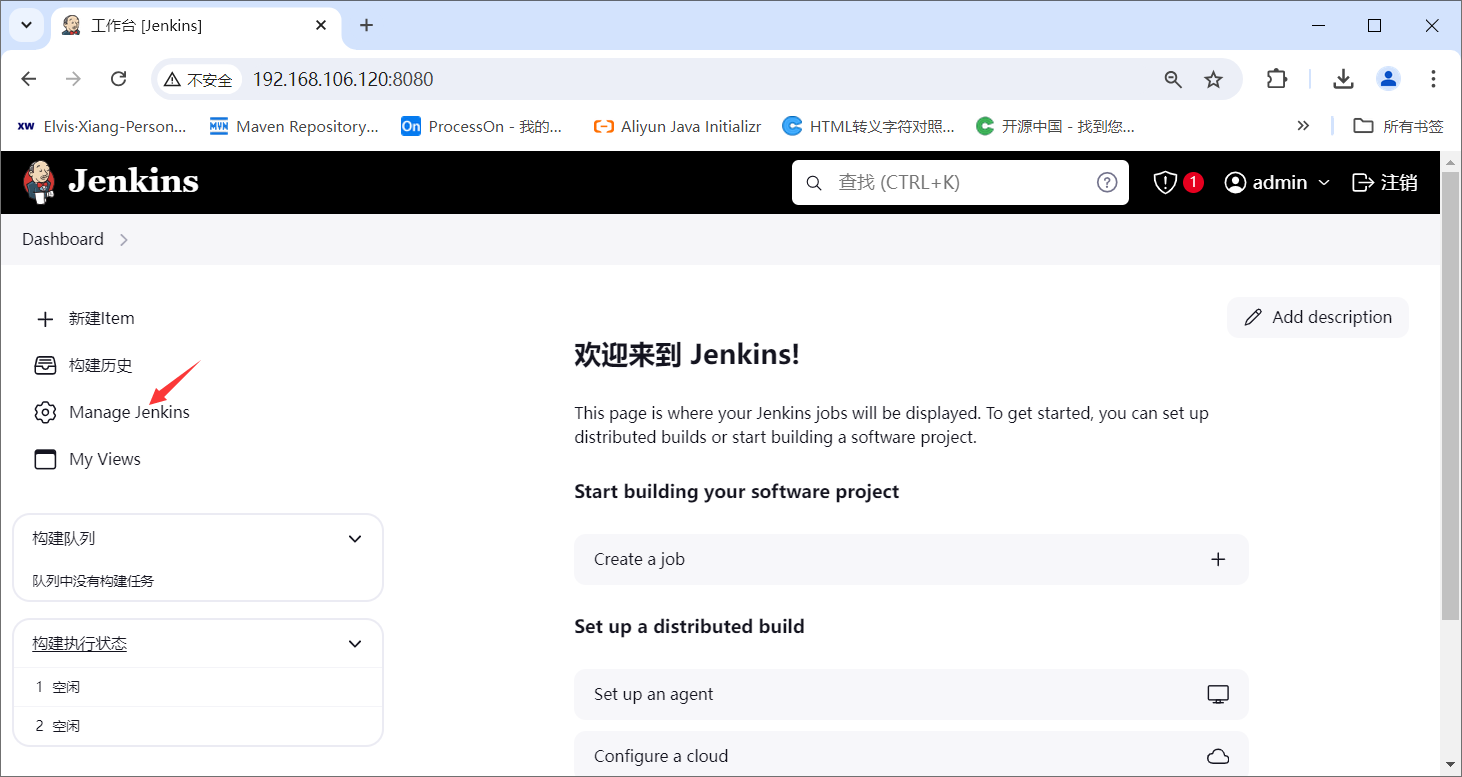
Task: Open the 开源中国 bookmark
Action: 1055,126
